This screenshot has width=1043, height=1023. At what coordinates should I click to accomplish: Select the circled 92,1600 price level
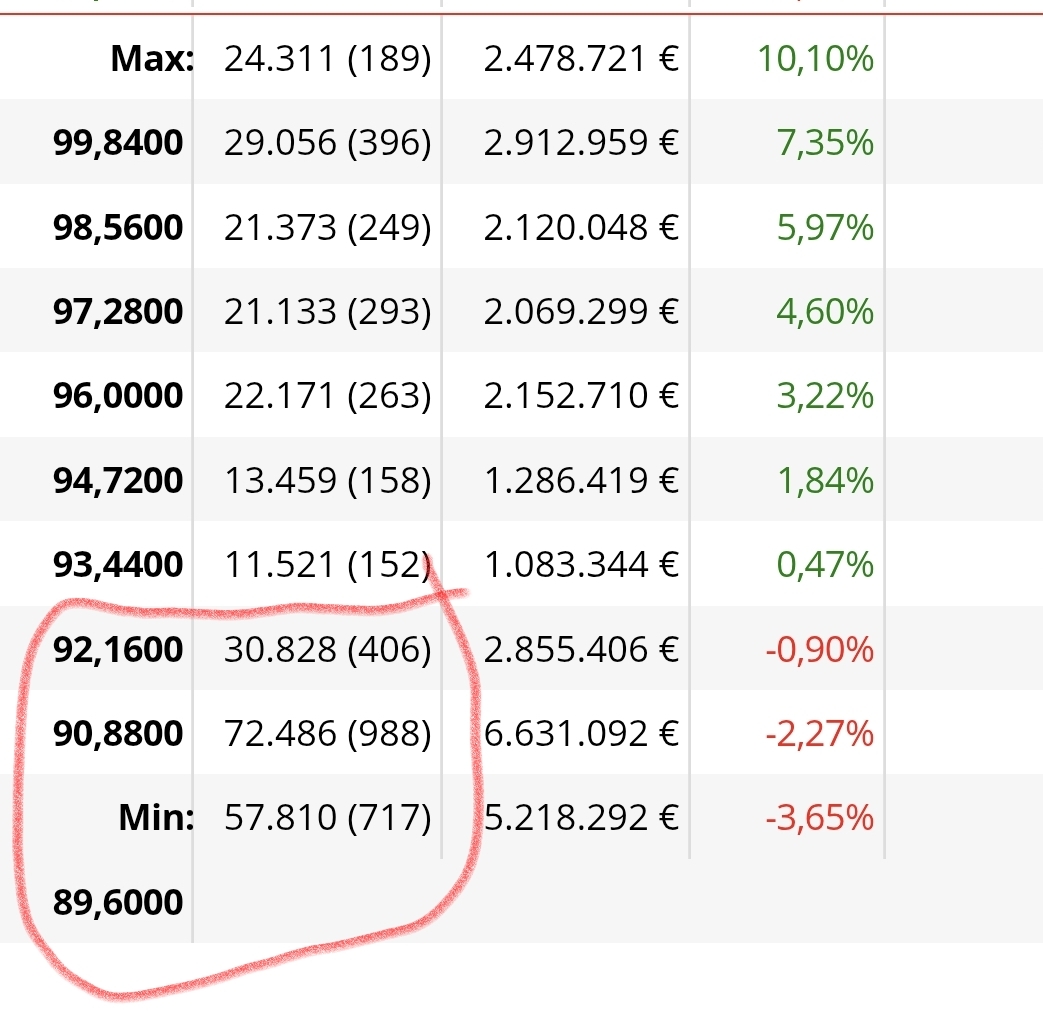coord(118,650)
